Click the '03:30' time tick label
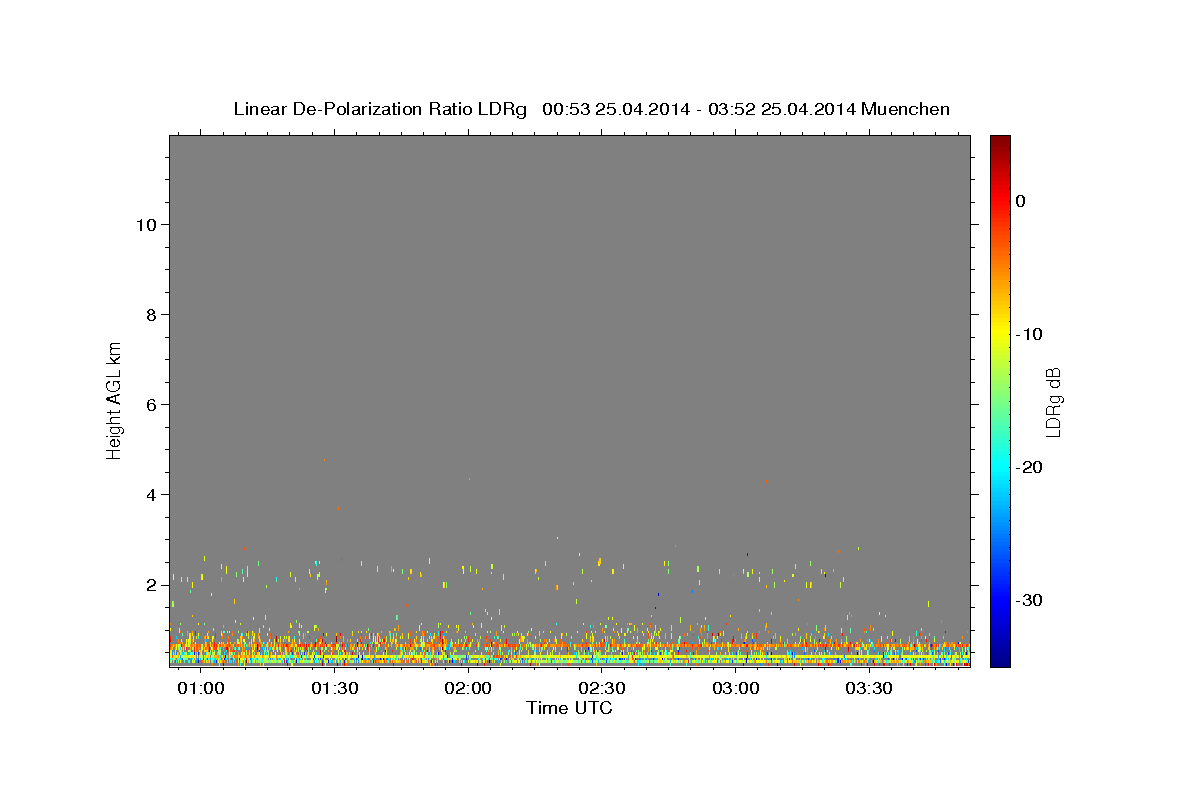This screenshot has width=1200, height=800. (869, 689)
